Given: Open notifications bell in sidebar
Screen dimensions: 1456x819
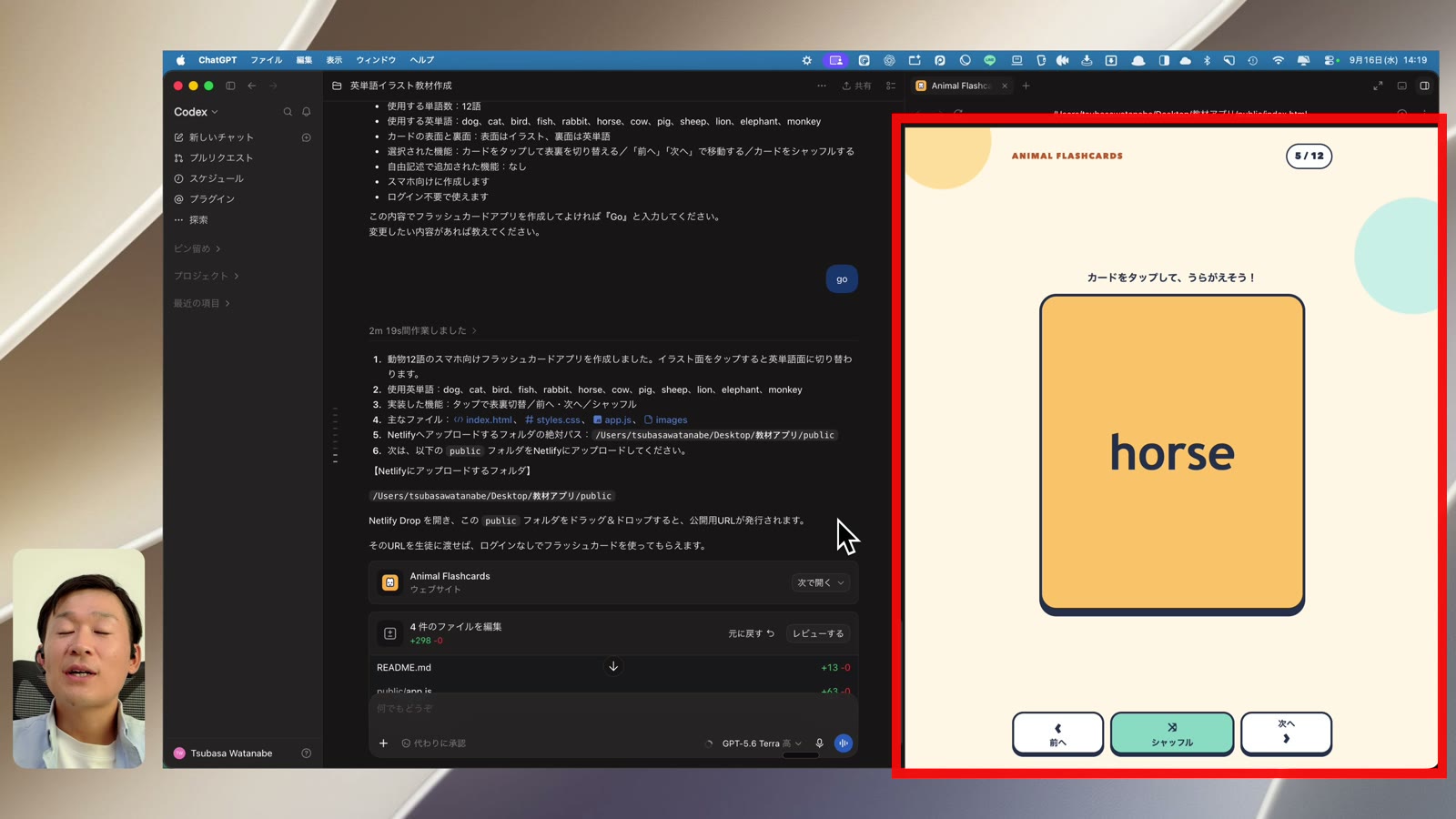Looking at the screenshot, I should point(307,112).
